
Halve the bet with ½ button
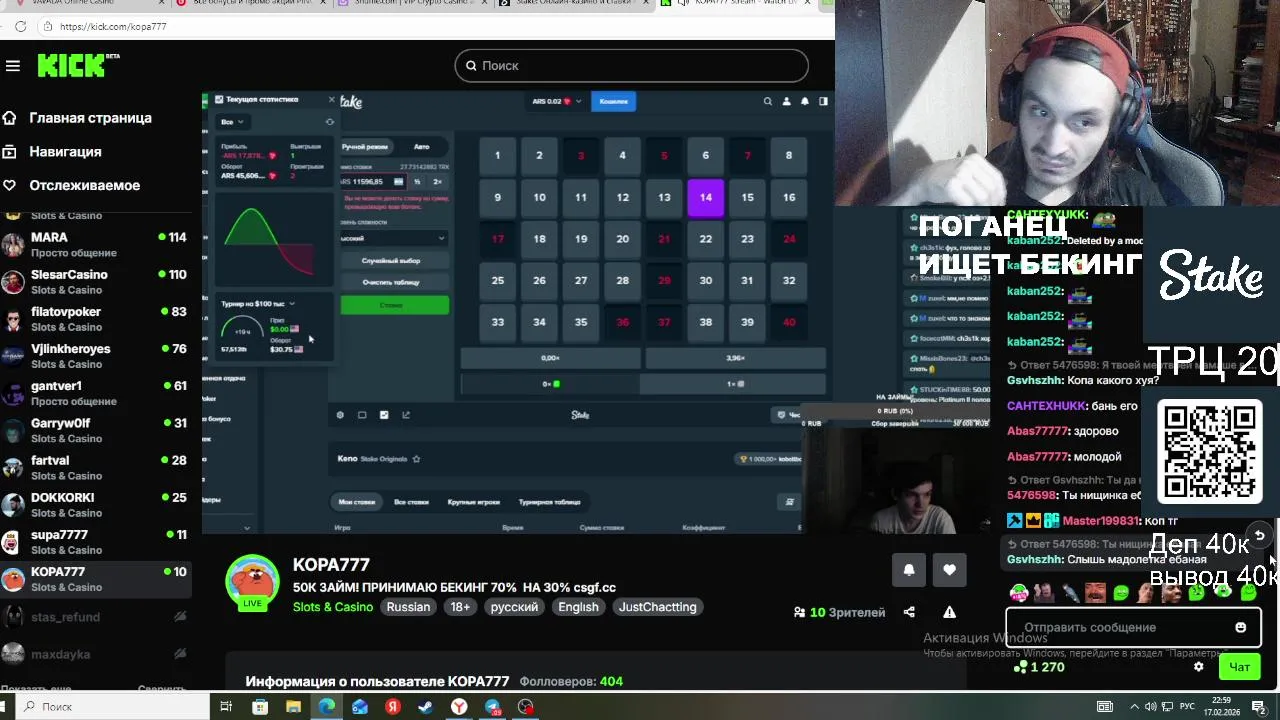pos(417,182)
